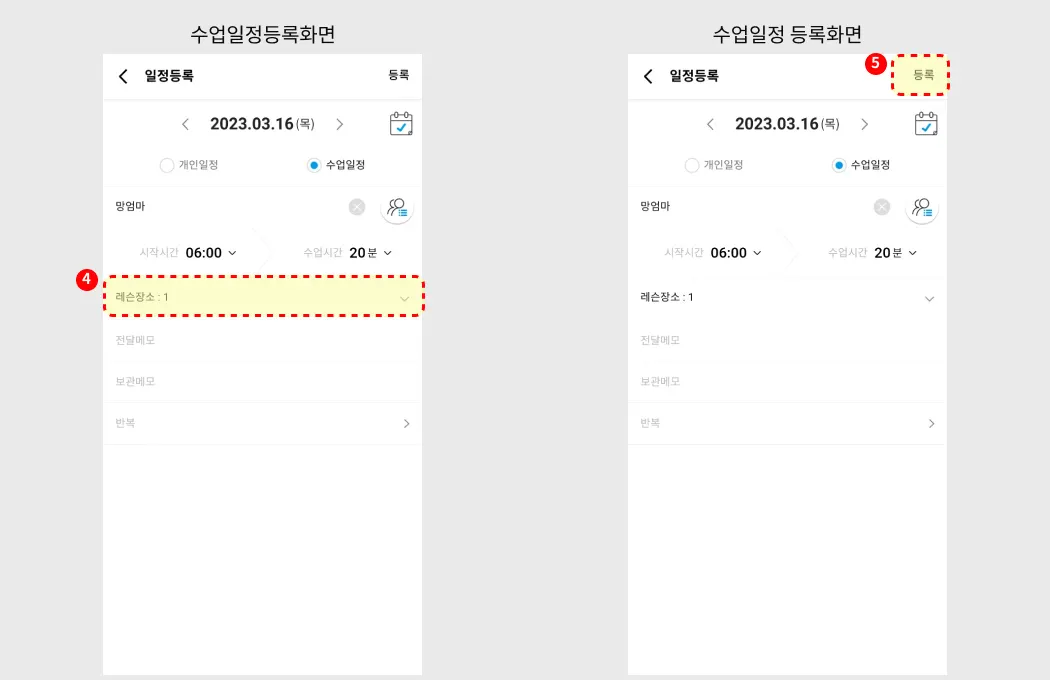Click 전달메모 input field on right screen

(788, 340)
